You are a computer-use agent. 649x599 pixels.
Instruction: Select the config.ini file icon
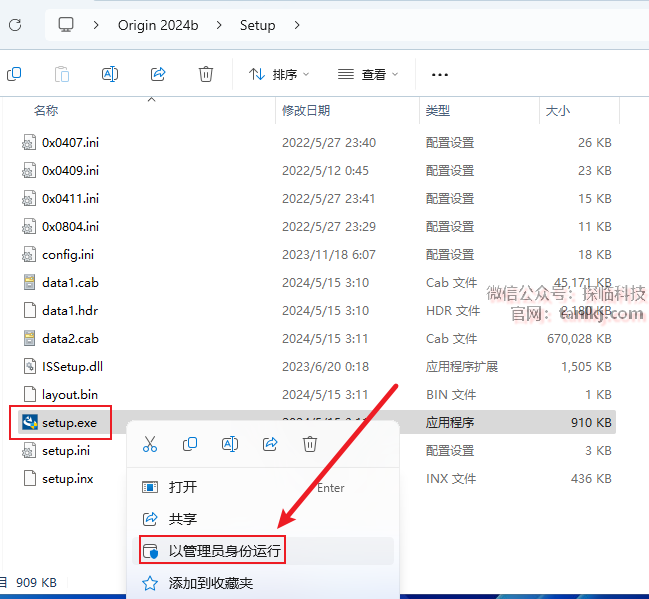pos(29,255)
